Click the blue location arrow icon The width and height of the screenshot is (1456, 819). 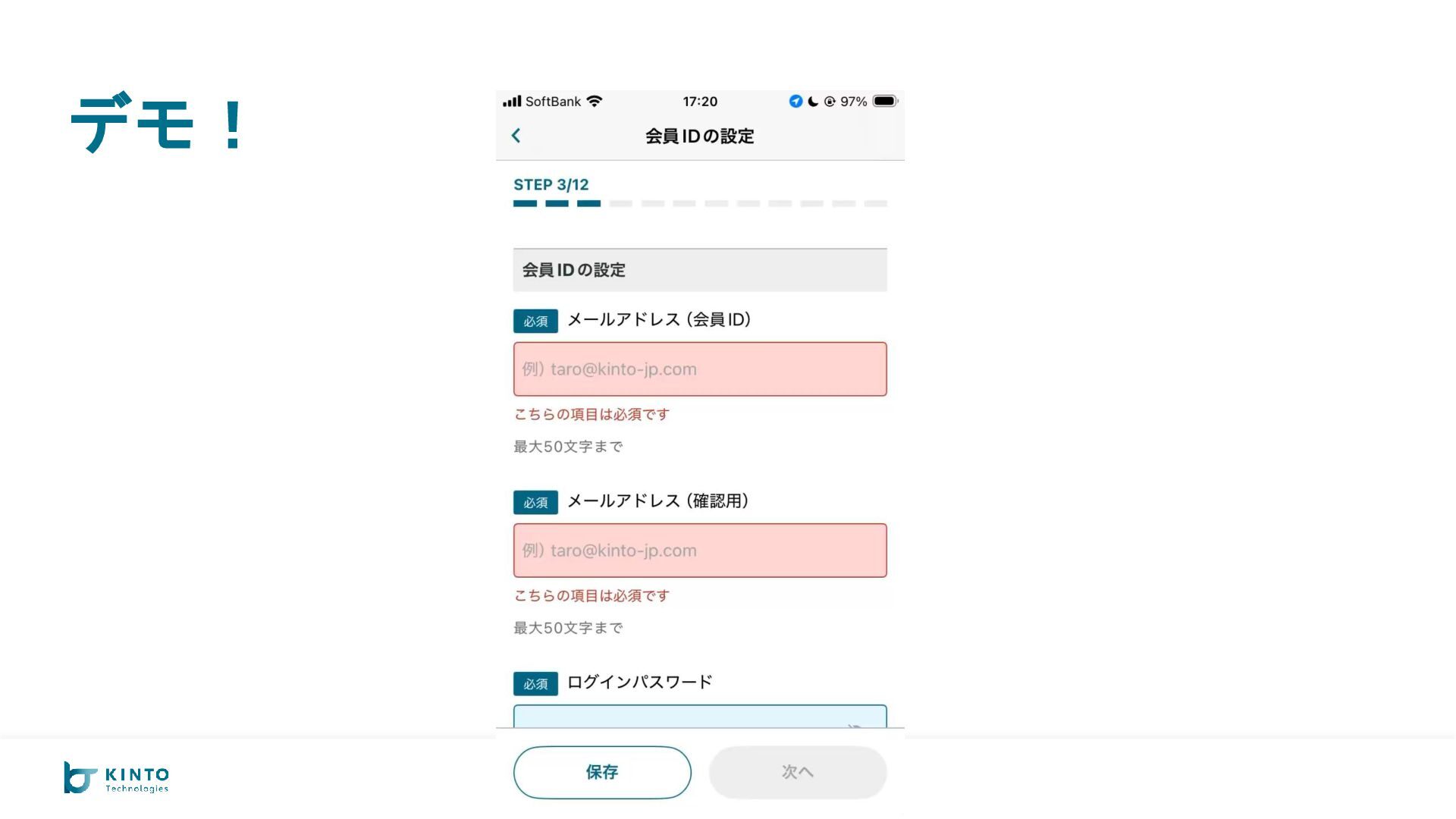tap(795, 102)
